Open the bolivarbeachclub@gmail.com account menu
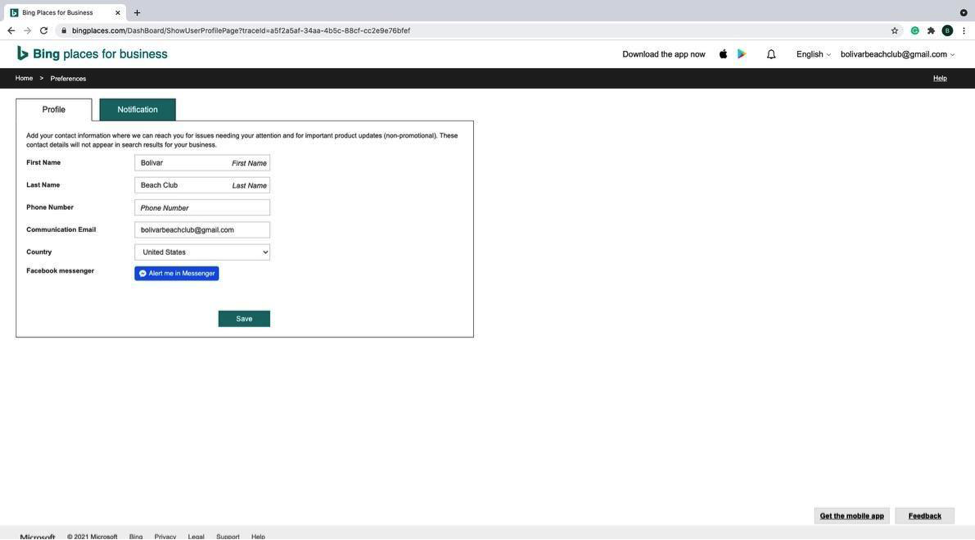This screenshot has height=540, width=975. point(897,54)
